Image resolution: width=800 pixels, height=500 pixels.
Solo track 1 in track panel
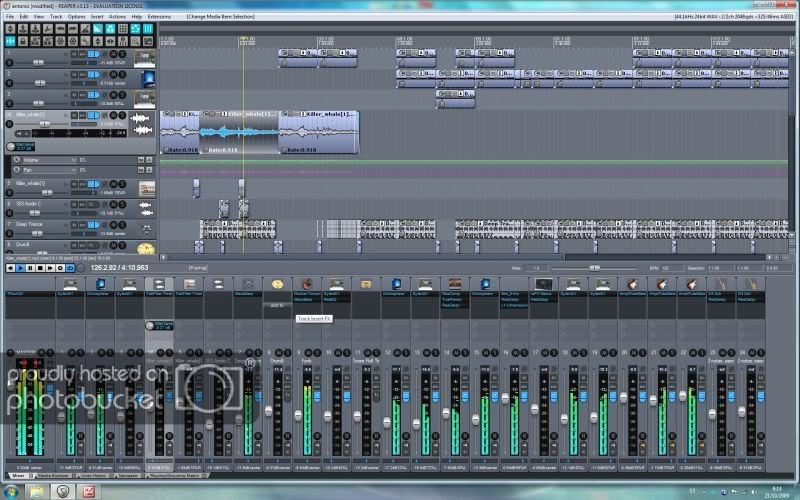(x=122, y=54)
